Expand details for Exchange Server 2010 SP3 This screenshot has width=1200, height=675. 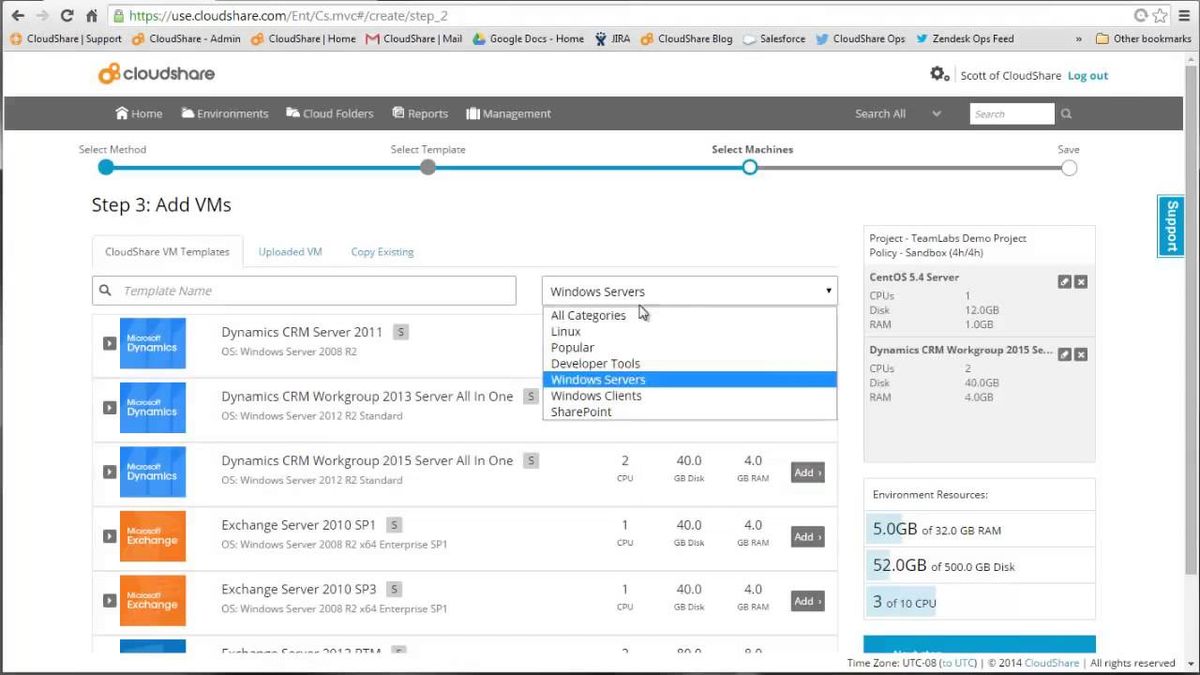[110, 601]
